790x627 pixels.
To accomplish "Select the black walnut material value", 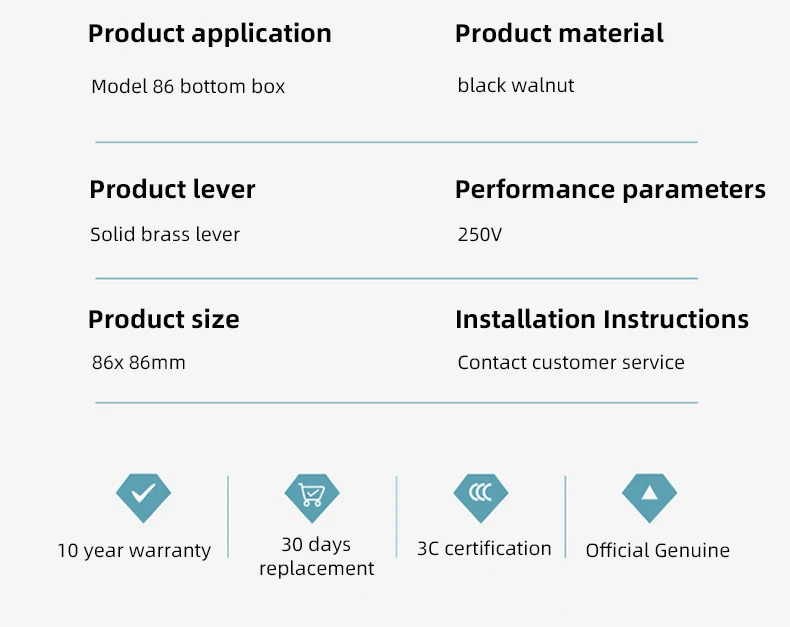I will (516, 85).
